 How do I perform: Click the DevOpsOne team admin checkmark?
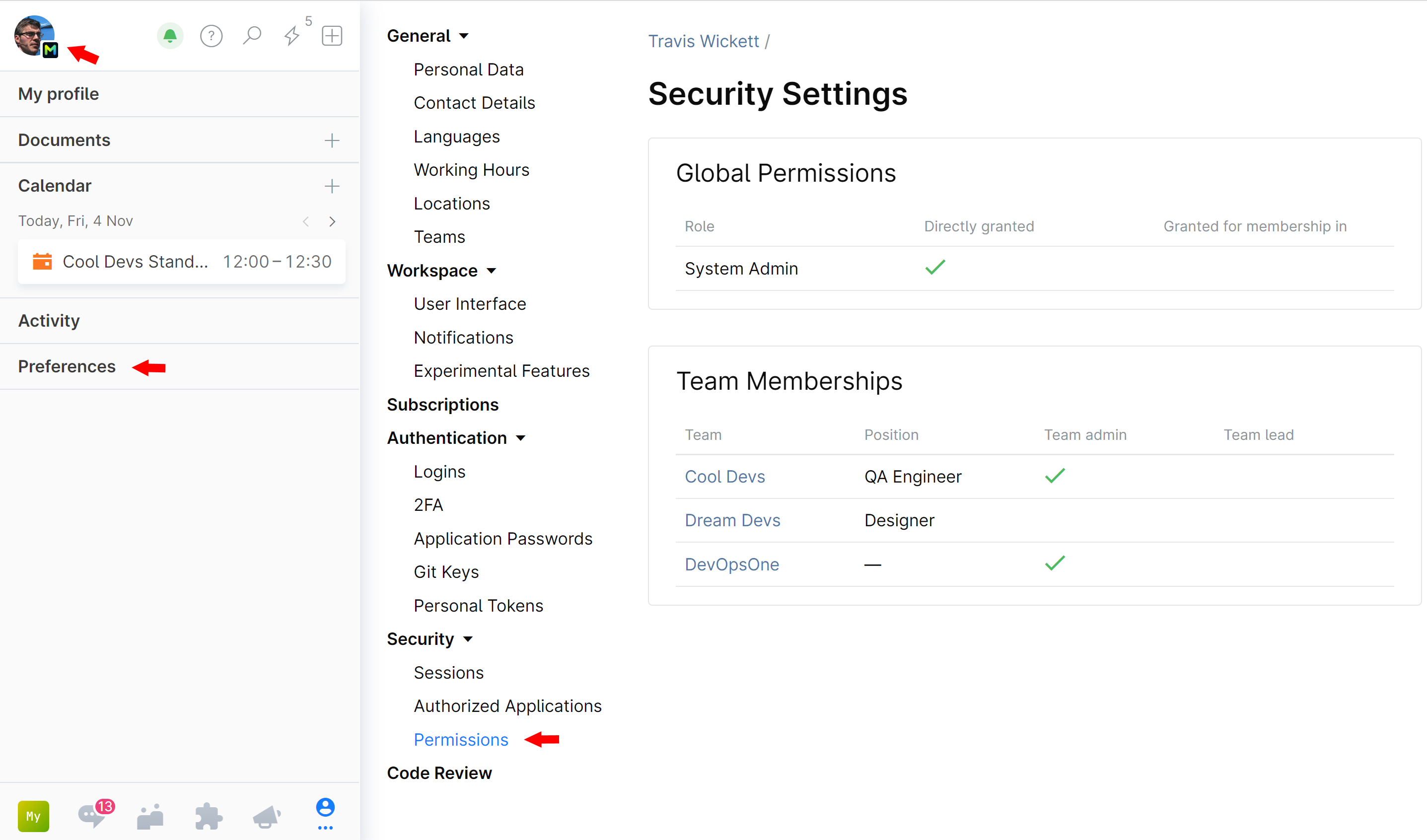click(1055, 563)
